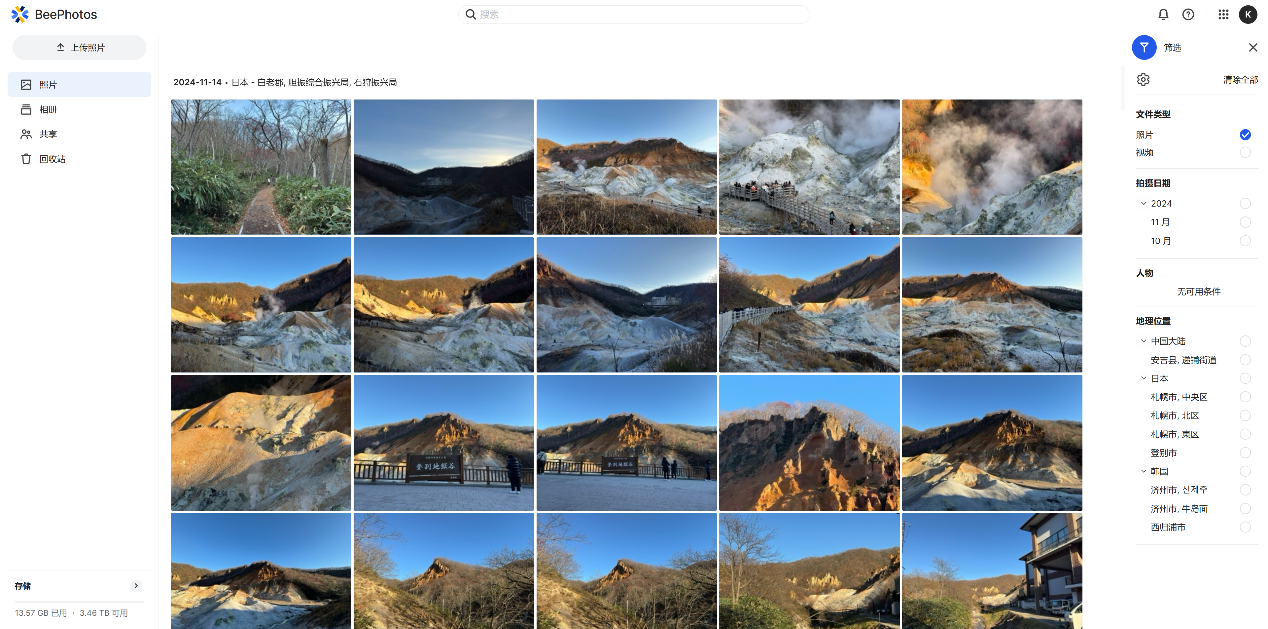
Task: Click 清除全部 to clear filters
Action: [1240, 80]
